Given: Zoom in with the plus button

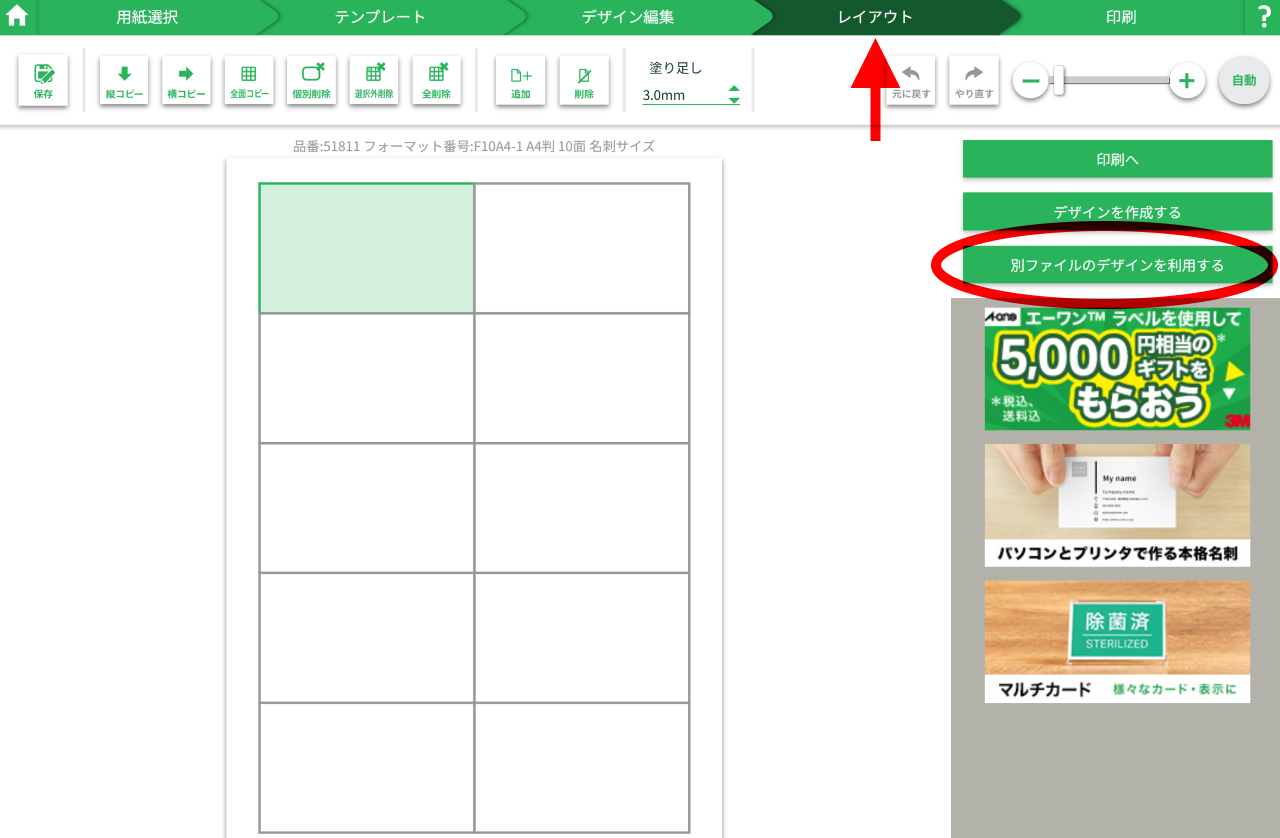Looking at the screenshot, I should 1187,80.
